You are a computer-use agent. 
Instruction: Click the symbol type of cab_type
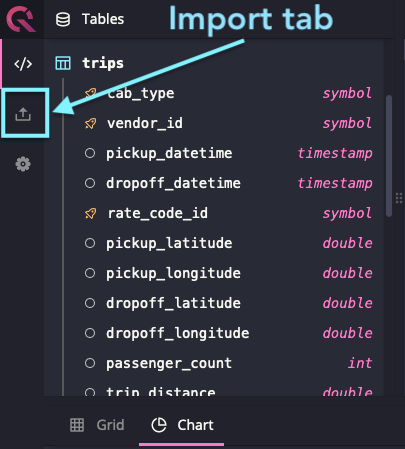[x=347, y=93]
